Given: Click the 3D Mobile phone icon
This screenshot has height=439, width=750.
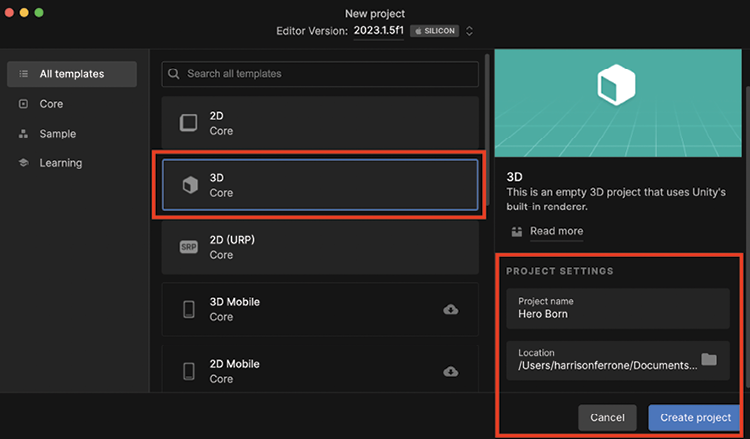Looking at the screenshot, I should pos(189,309).
